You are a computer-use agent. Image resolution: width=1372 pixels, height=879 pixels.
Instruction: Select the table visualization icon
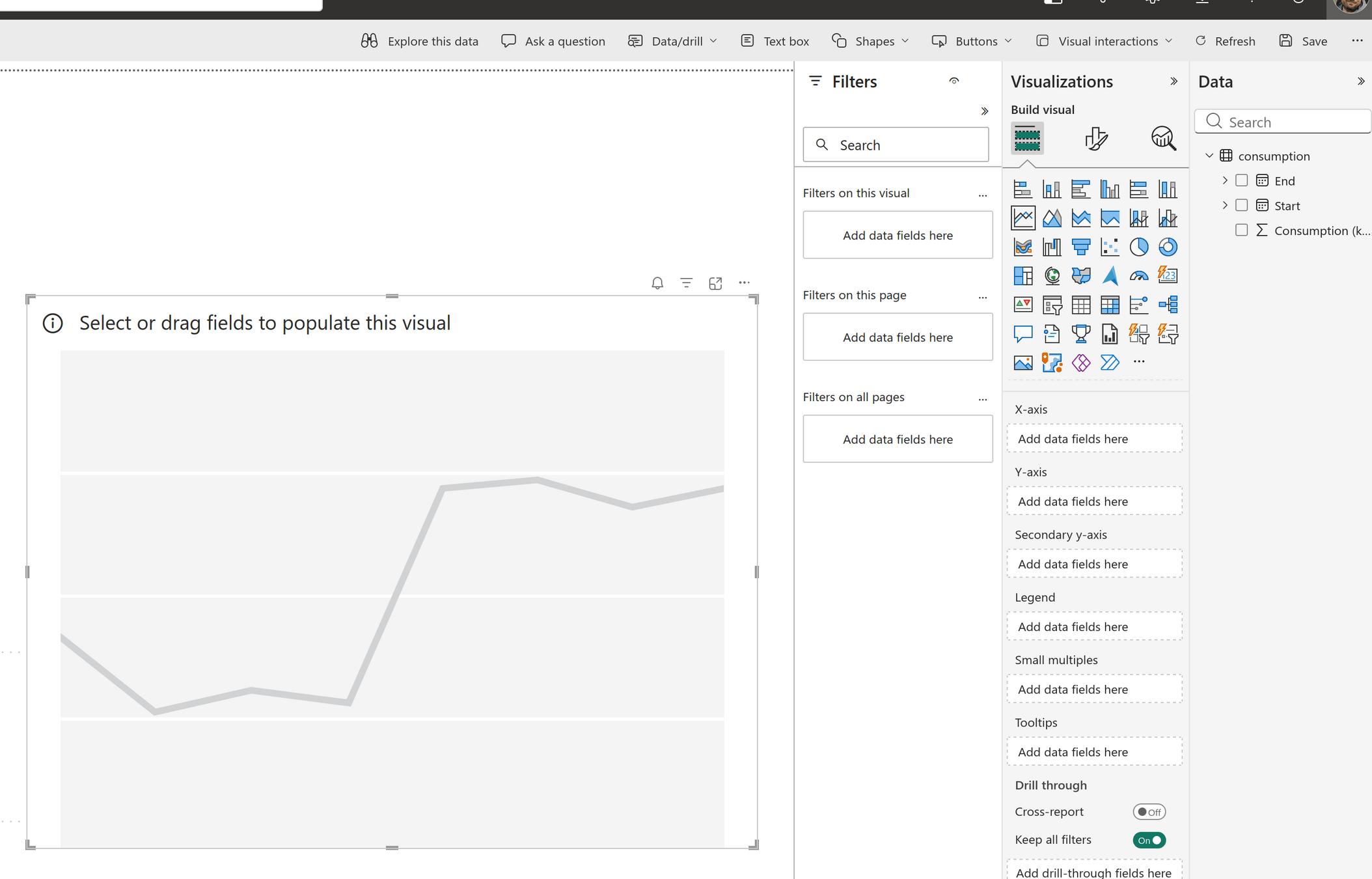point(1080,305)
